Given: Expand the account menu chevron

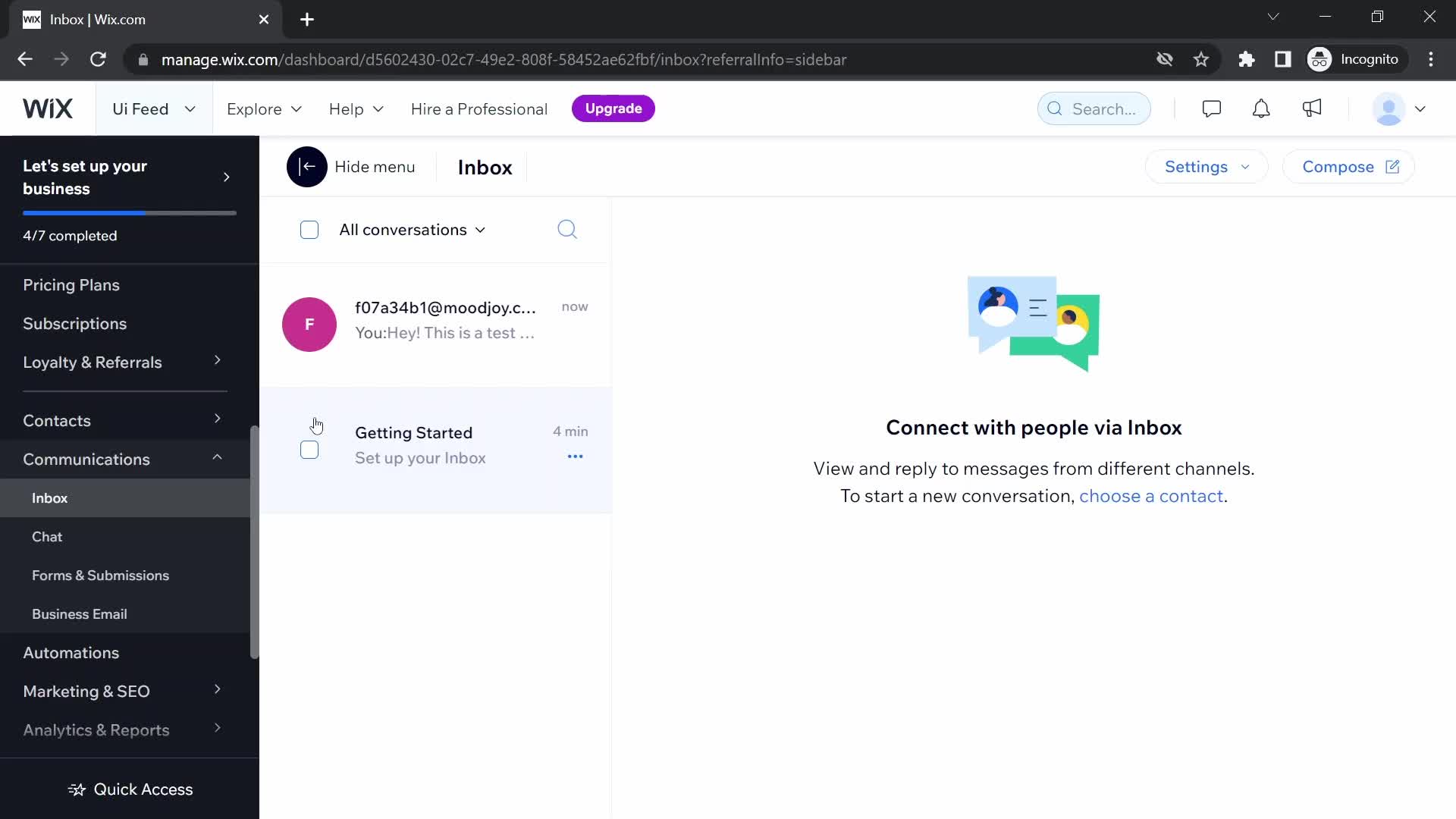Looking at the screenshot, I should (x=1420, y=108).
